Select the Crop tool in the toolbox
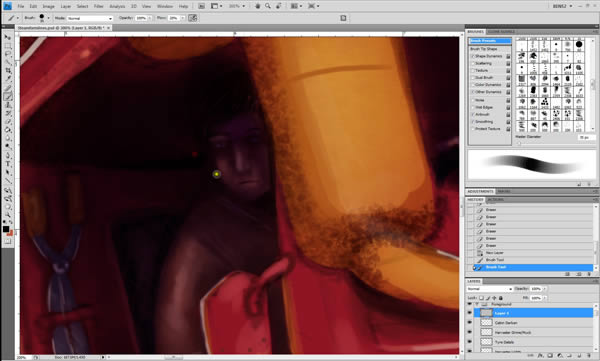 coord(7,71)
